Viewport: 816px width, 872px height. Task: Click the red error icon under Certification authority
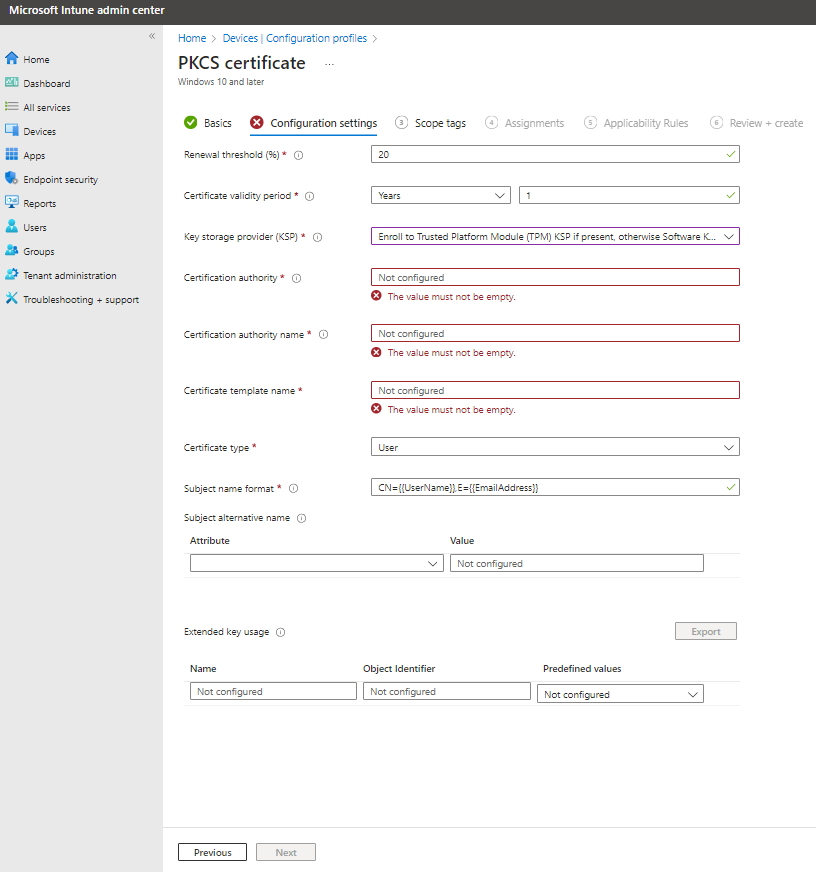[x=377, y=296]
